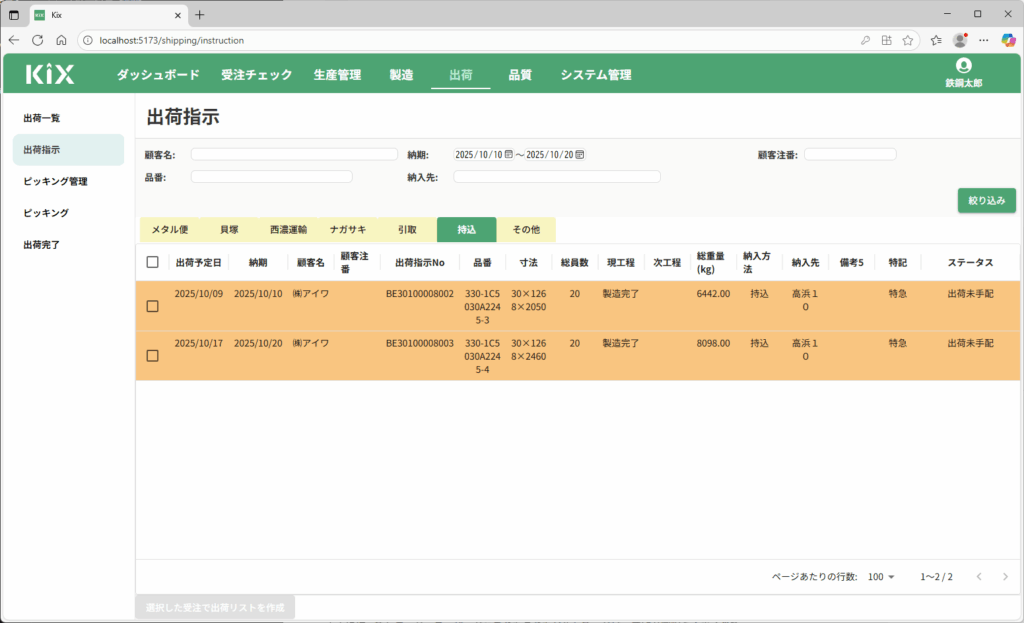
Task: Check the row for BE30100008003
Action: click(x=152, y=355)
